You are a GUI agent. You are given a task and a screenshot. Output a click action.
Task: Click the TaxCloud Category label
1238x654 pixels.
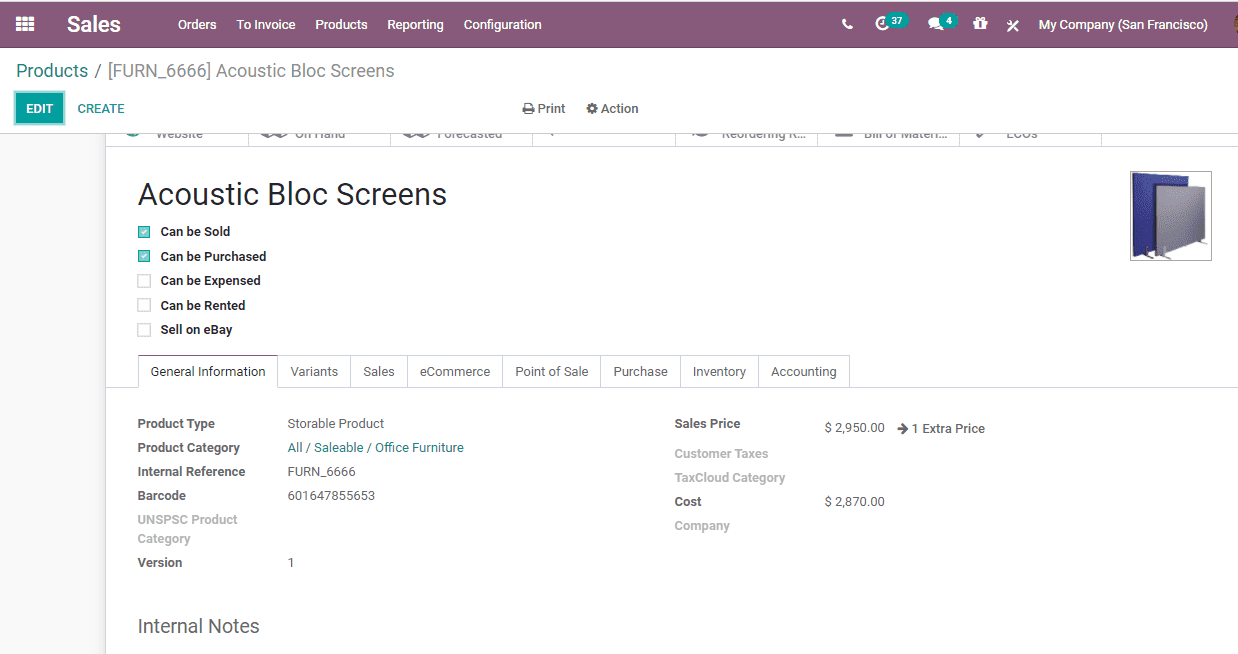tap(730, 478)
